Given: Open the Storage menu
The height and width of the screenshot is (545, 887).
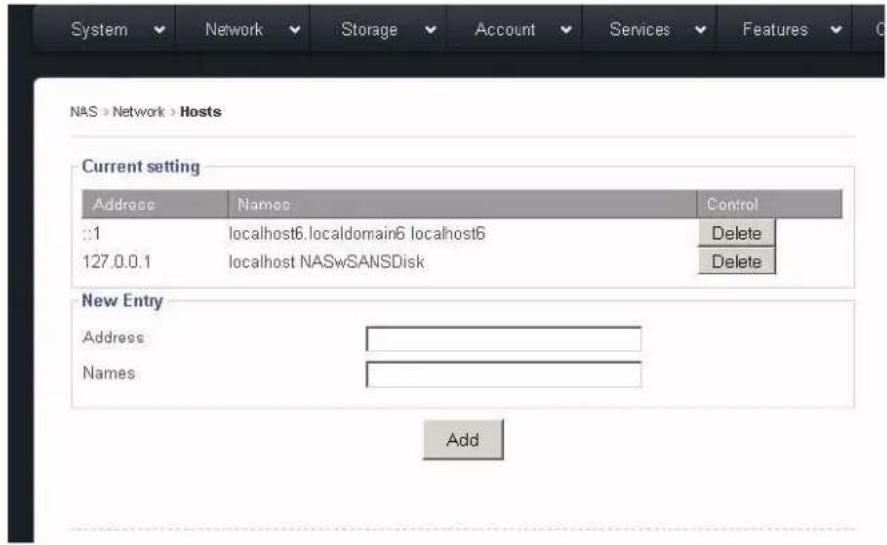Looking at the screenshot, I should pos(369,29).
